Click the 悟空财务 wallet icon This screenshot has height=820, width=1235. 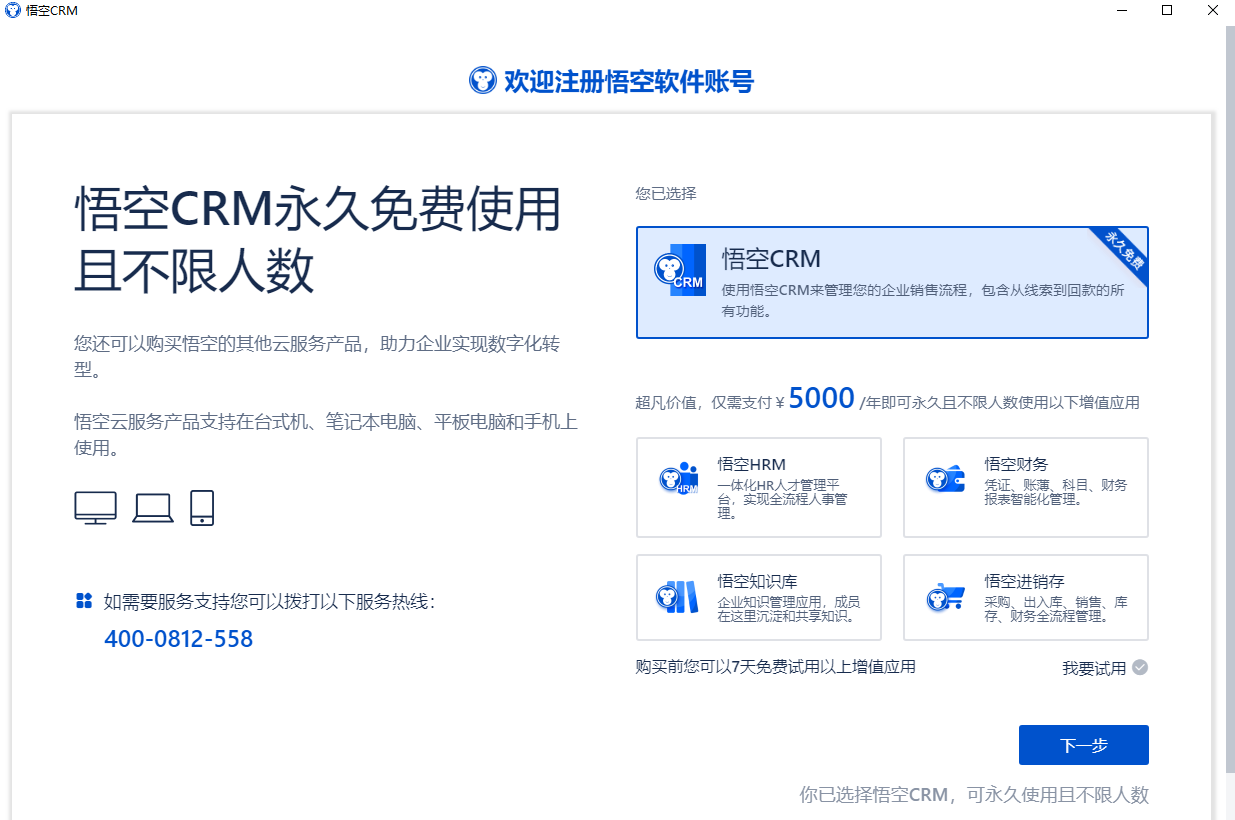click(x=945, y=479)
